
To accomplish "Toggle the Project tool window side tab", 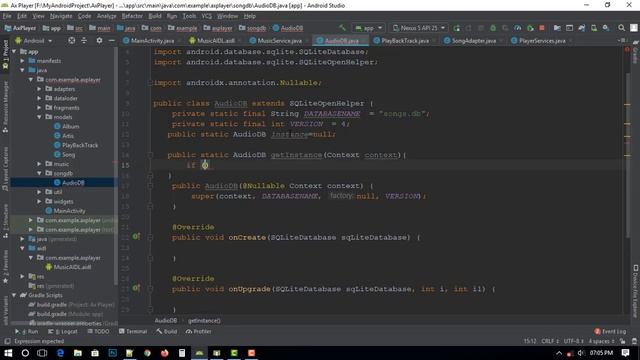I will click(5, 54).
